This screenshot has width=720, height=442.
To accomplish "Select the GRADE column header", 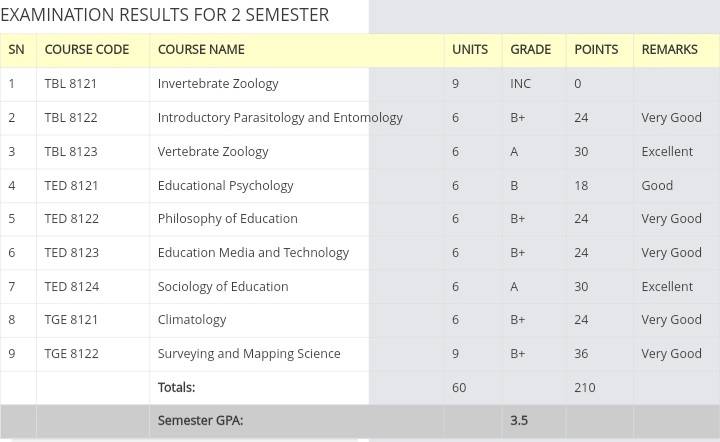I will tap(530, 50).
